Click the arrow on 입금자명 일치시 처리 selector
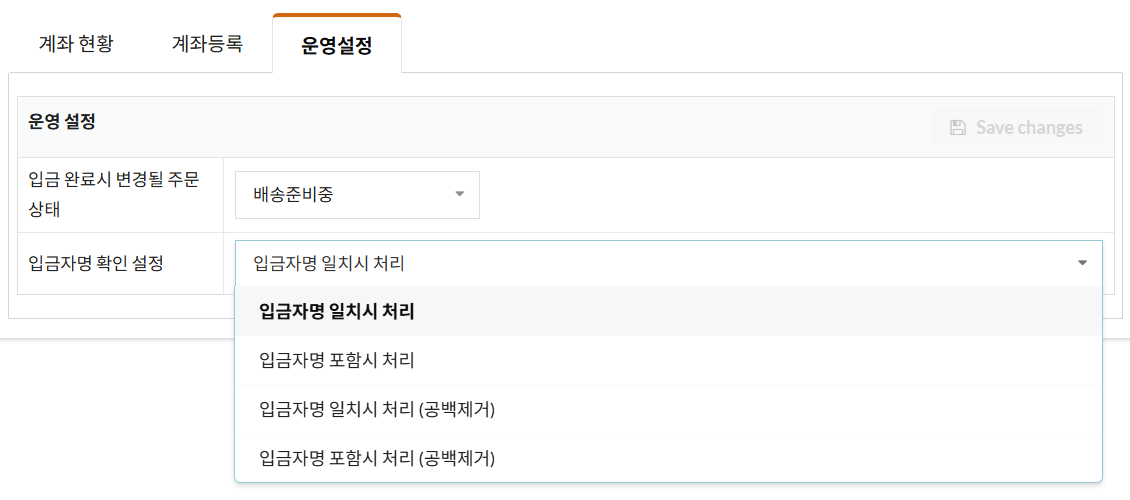1130x500 pixels. click(x=1082, y=263)
